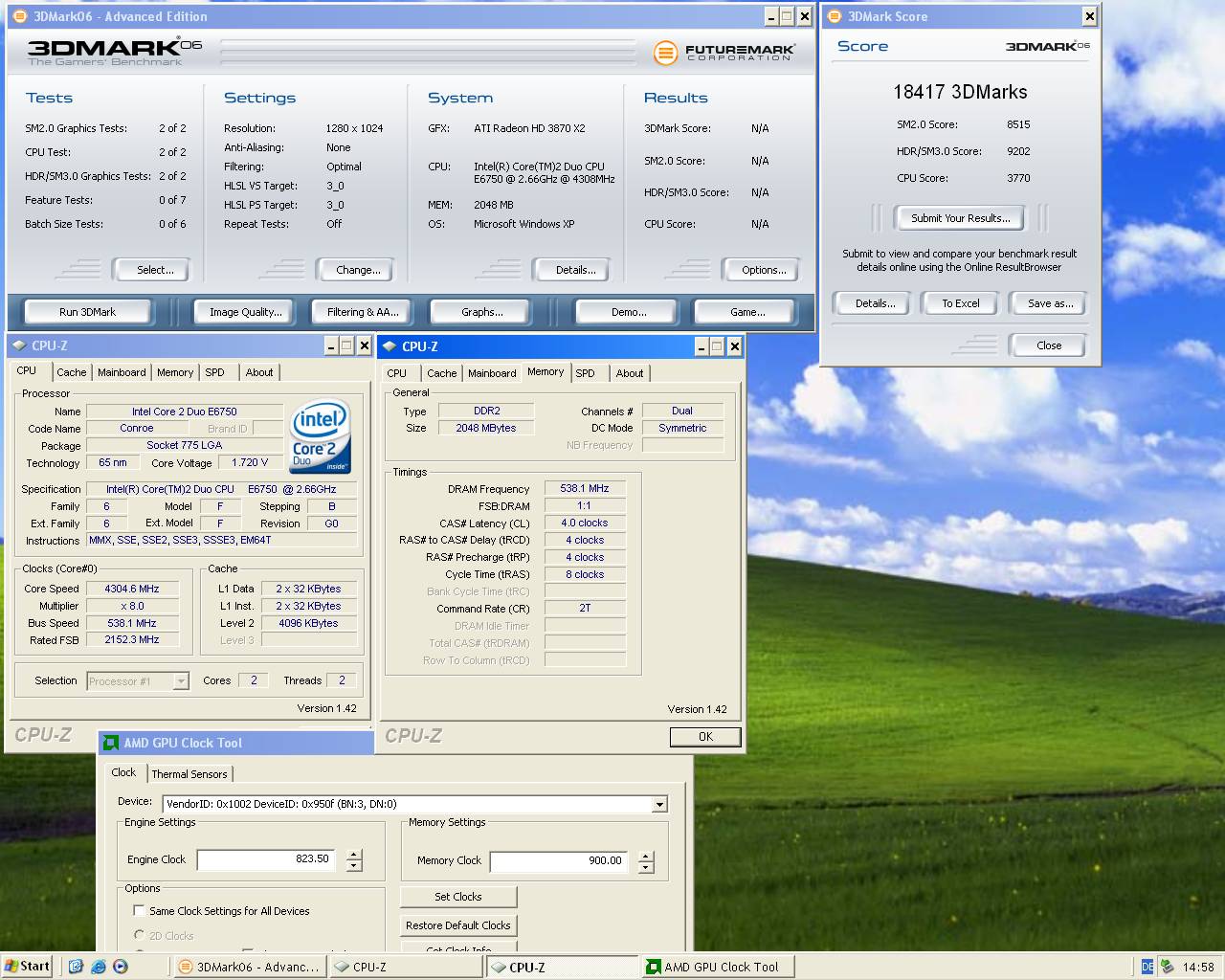Click the Save as button
Viewport: 1225px width, 980px height.
tap(1050, 303)
